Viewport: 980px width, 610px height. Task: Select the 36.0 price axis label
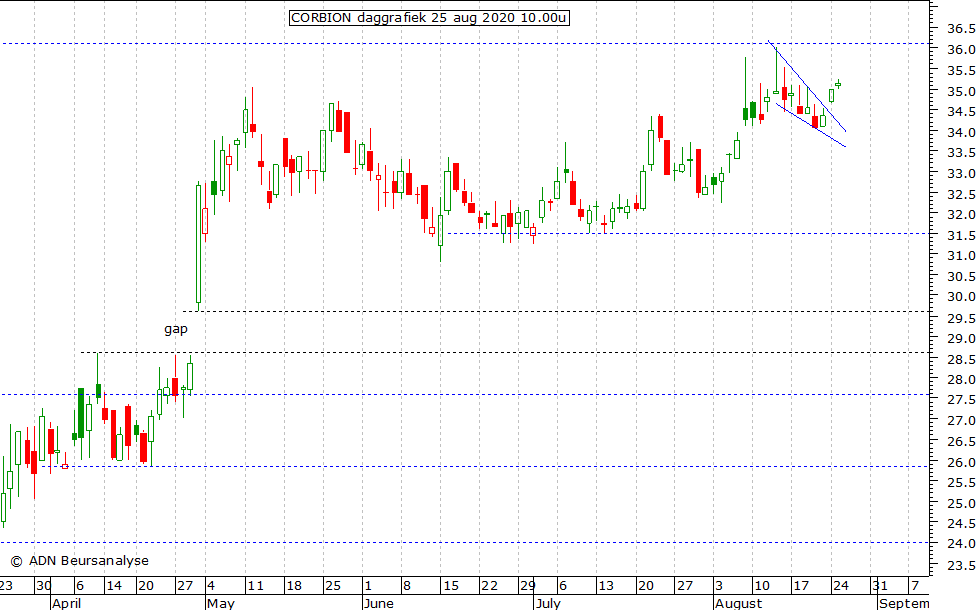point(961,49)
